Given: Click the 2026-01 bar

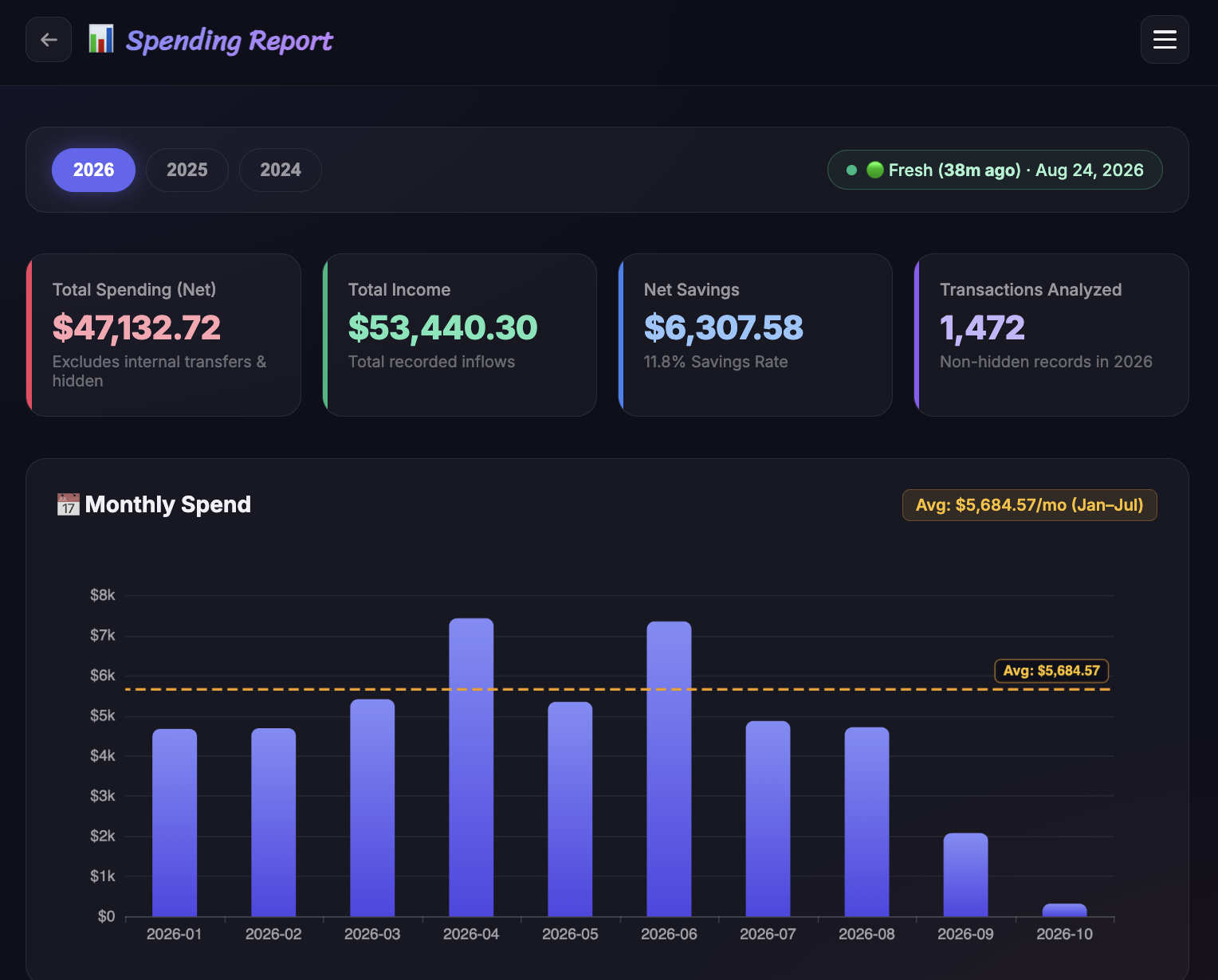Looking at the screenshot, I should pos(175,822).
